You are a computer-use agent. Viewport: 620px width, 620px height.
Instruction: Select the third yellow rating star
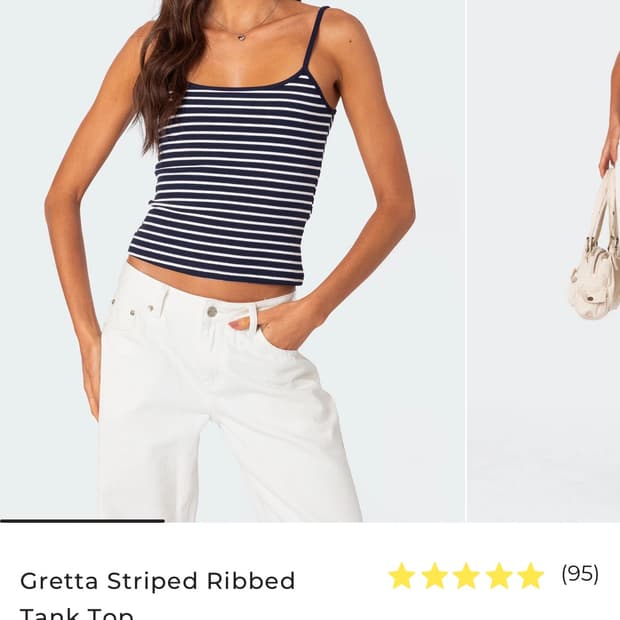(x=467, y=576)
